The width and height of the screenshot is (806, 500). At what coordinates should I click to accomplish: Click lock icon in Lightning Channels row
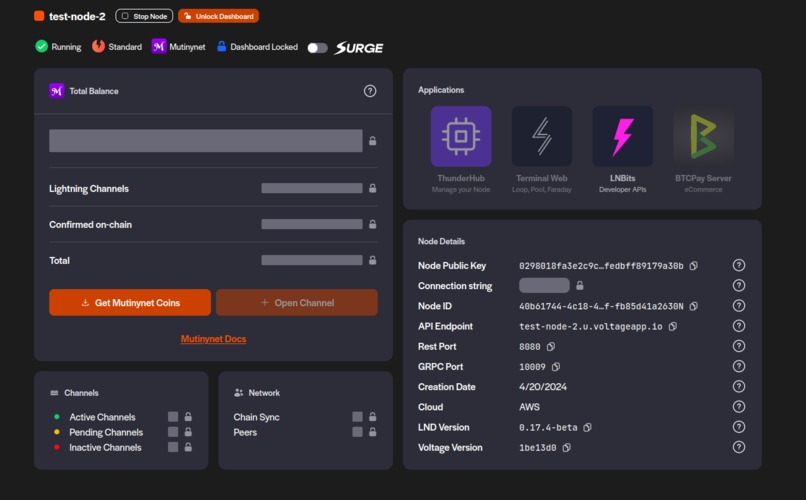coord(373,188)
